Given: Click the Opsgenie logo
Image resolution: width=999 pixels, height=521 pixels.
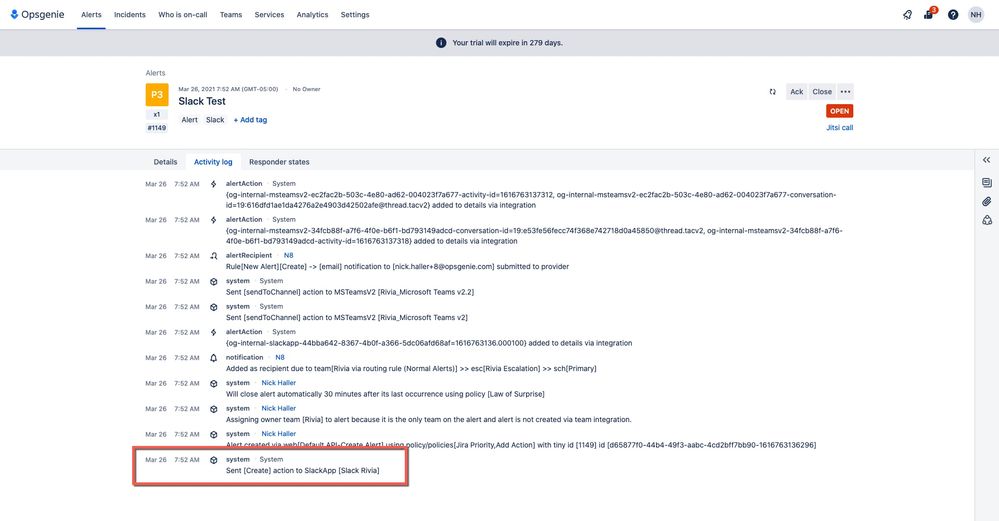Looking at the screenshot, I should tap(38, 15).
